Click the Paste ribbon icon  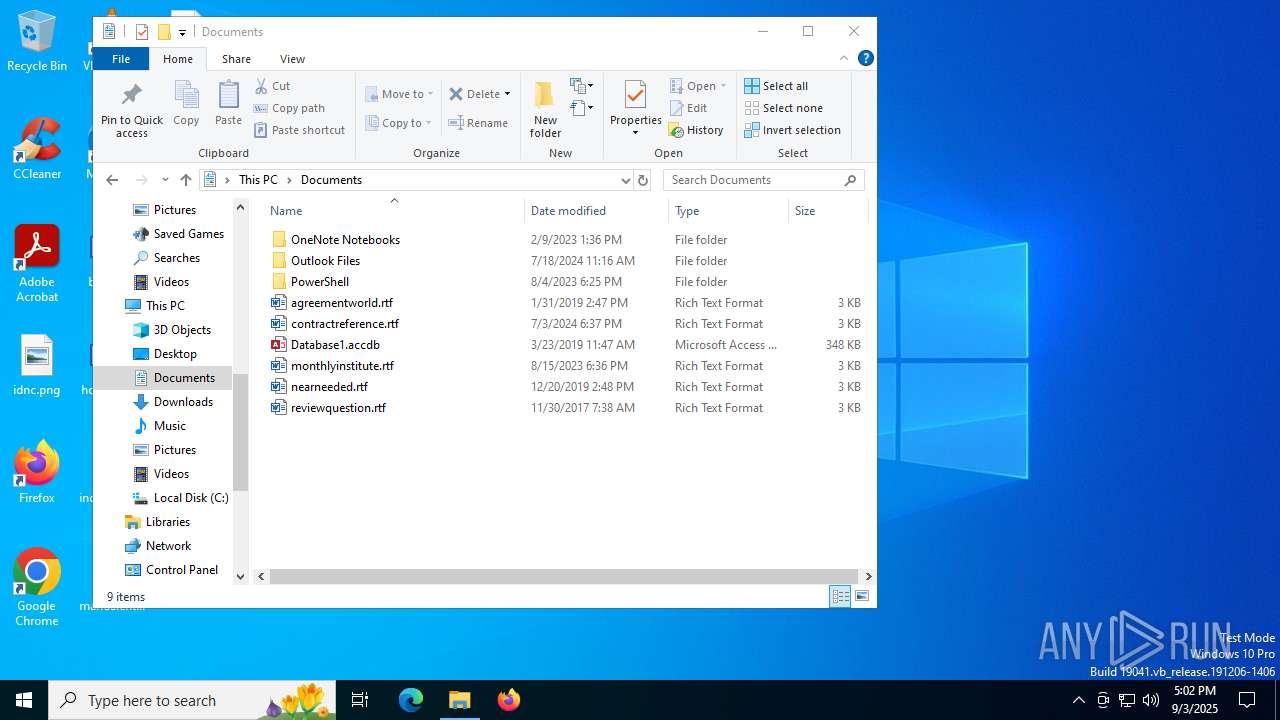tap(228, 96)
